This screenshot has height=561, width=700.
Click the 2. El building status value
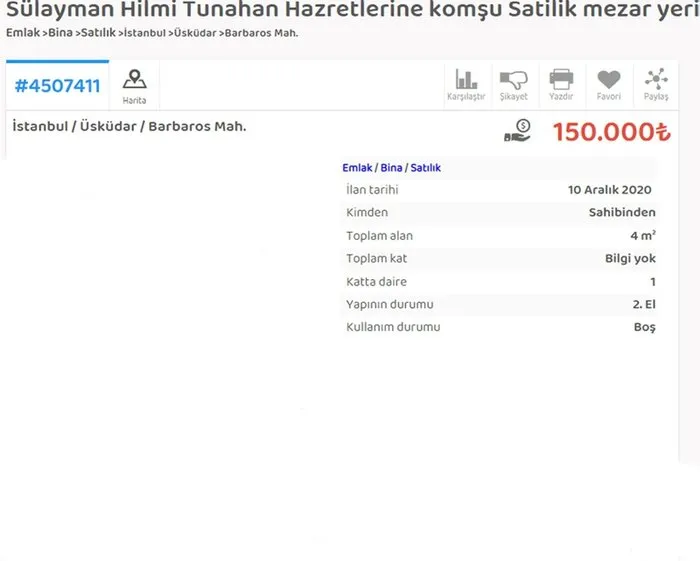(x=644, y=304)
